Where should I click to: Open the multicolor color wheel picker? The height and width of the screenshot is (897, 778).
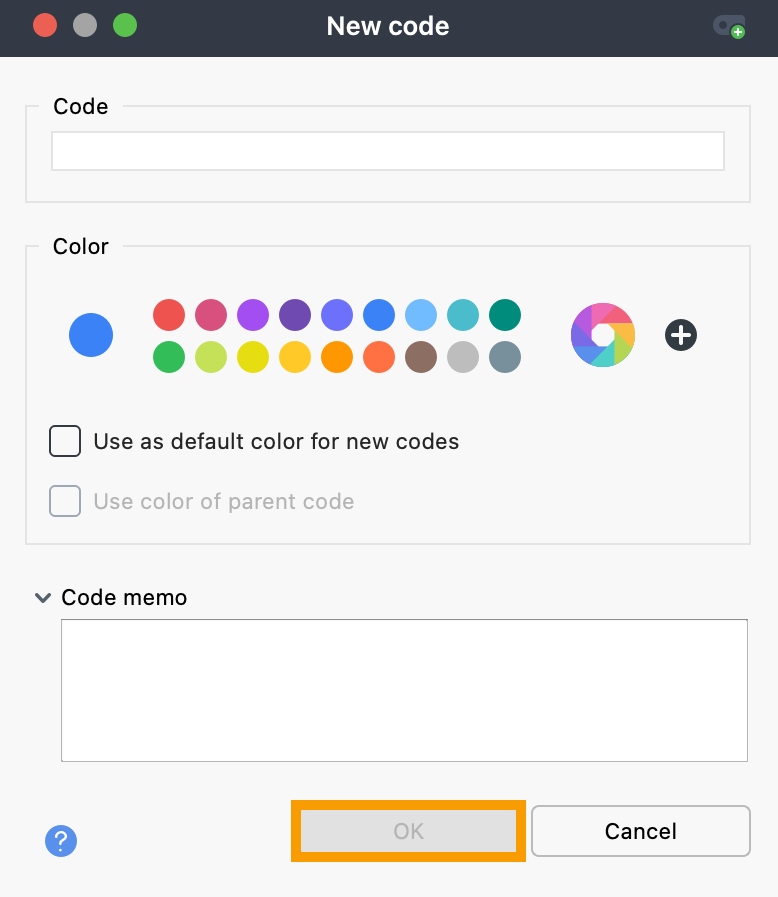(603, 335)
